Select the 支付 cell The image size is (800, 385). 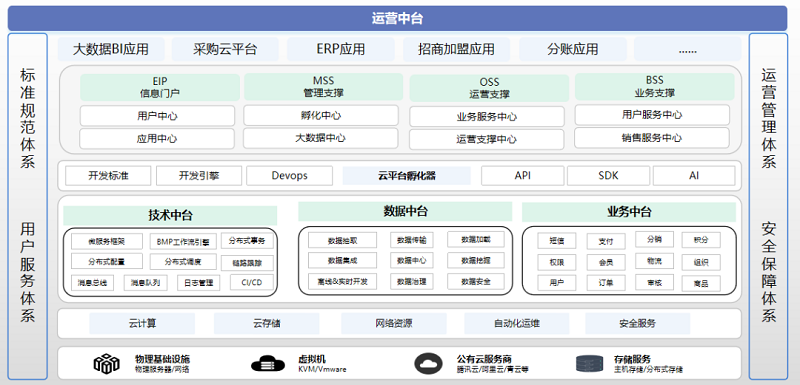pos(606,241)
